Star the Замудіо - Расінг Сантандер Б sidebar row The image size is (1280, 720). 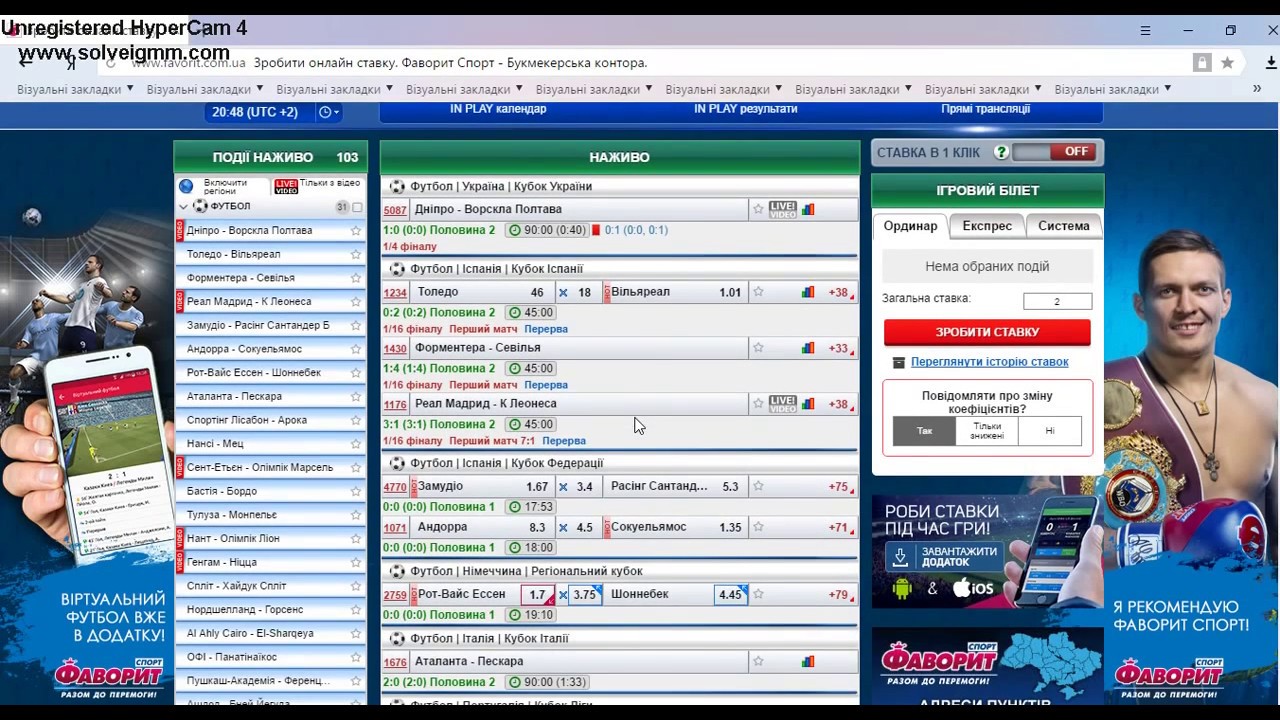coord(355,325)
